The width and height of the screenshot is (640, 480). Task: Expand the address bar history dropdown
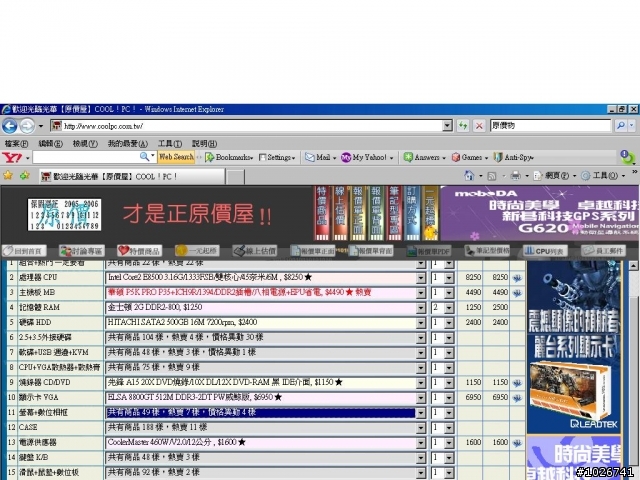click(448, 126)
